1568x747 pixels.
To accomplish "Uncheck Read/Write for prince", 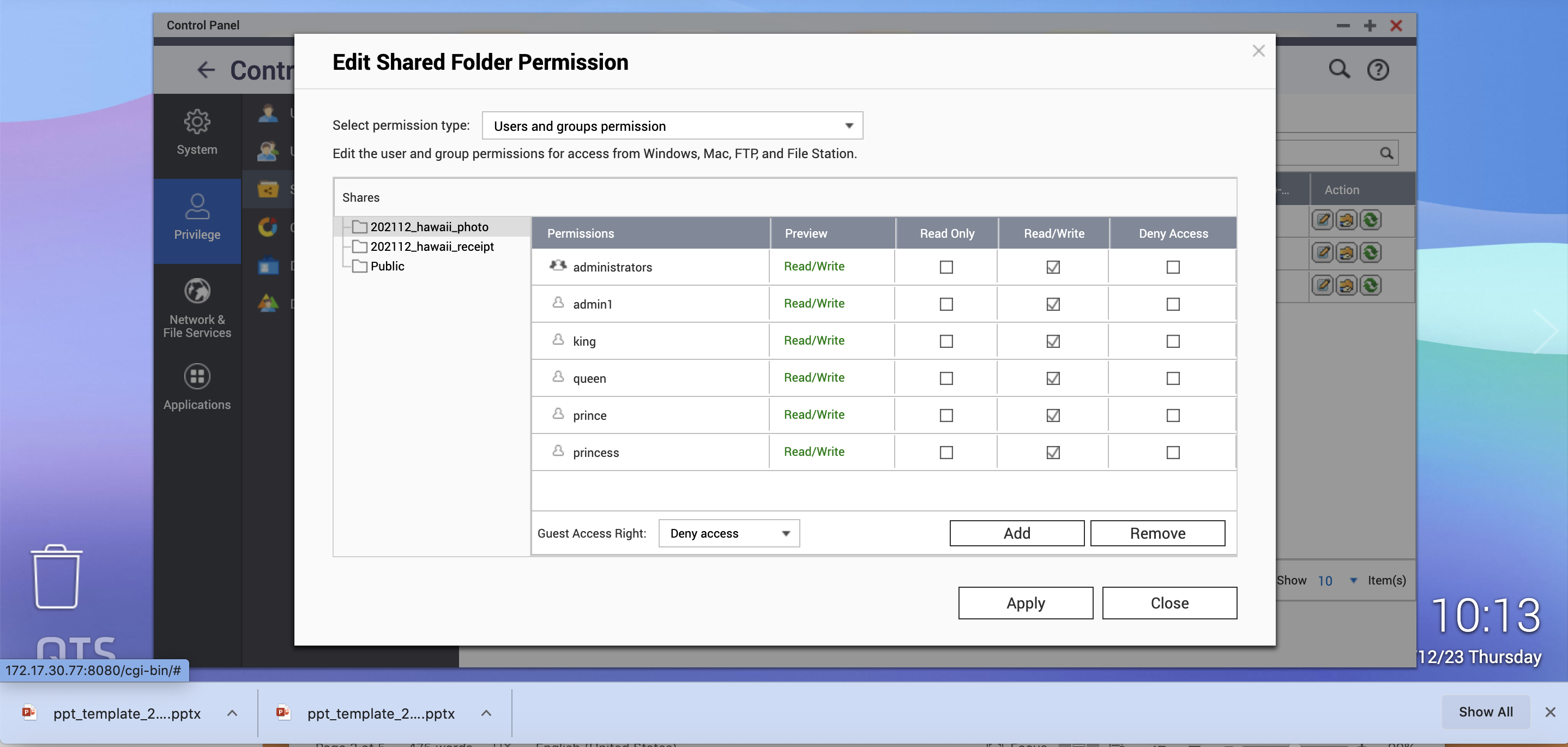I will point(1053,416).
